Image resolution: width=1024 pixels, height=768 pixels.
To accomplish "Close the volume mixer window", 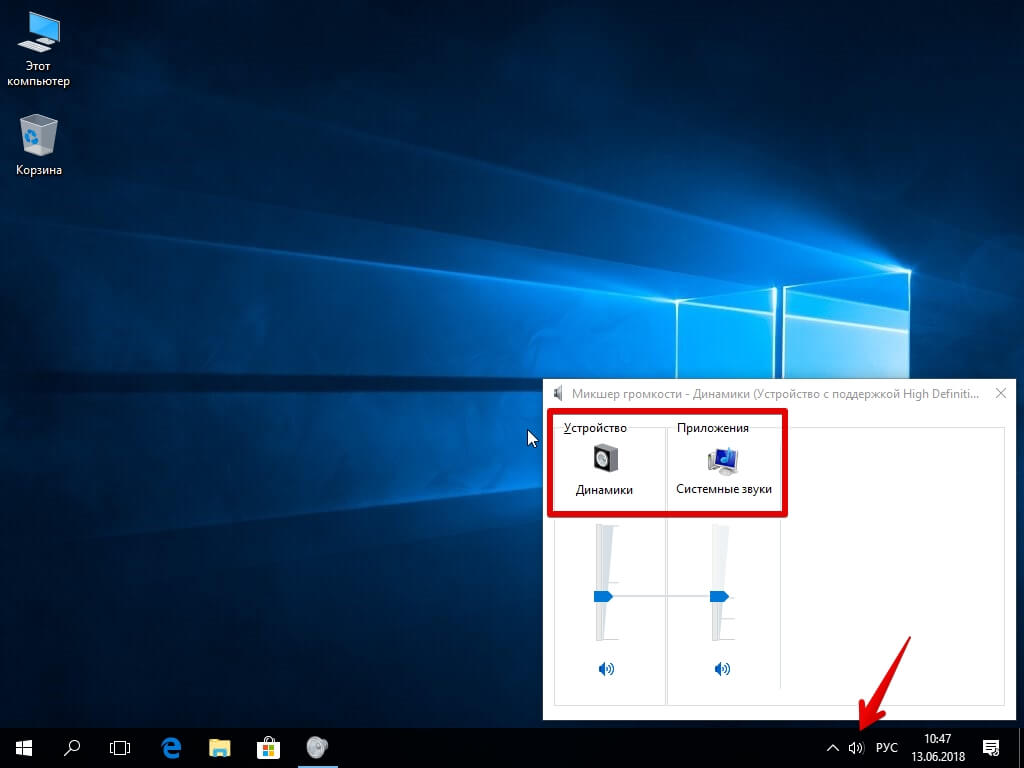I will point(1000,394).
